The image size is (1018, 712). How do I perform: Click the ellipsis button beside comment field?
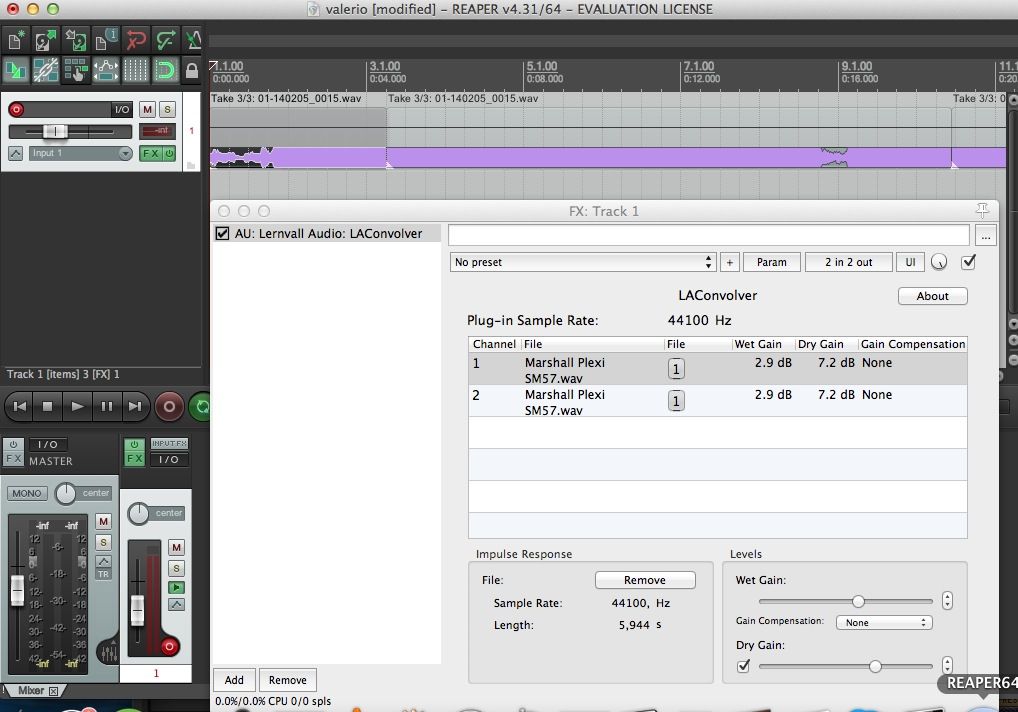986,237
